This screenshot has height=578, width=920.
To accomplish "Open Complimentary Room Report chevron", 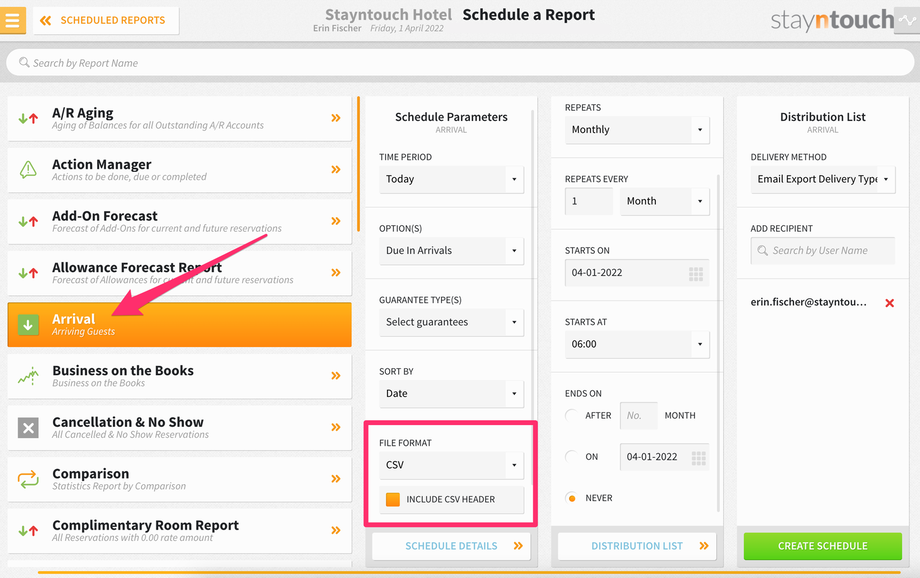I will click(x=336, y=530).
